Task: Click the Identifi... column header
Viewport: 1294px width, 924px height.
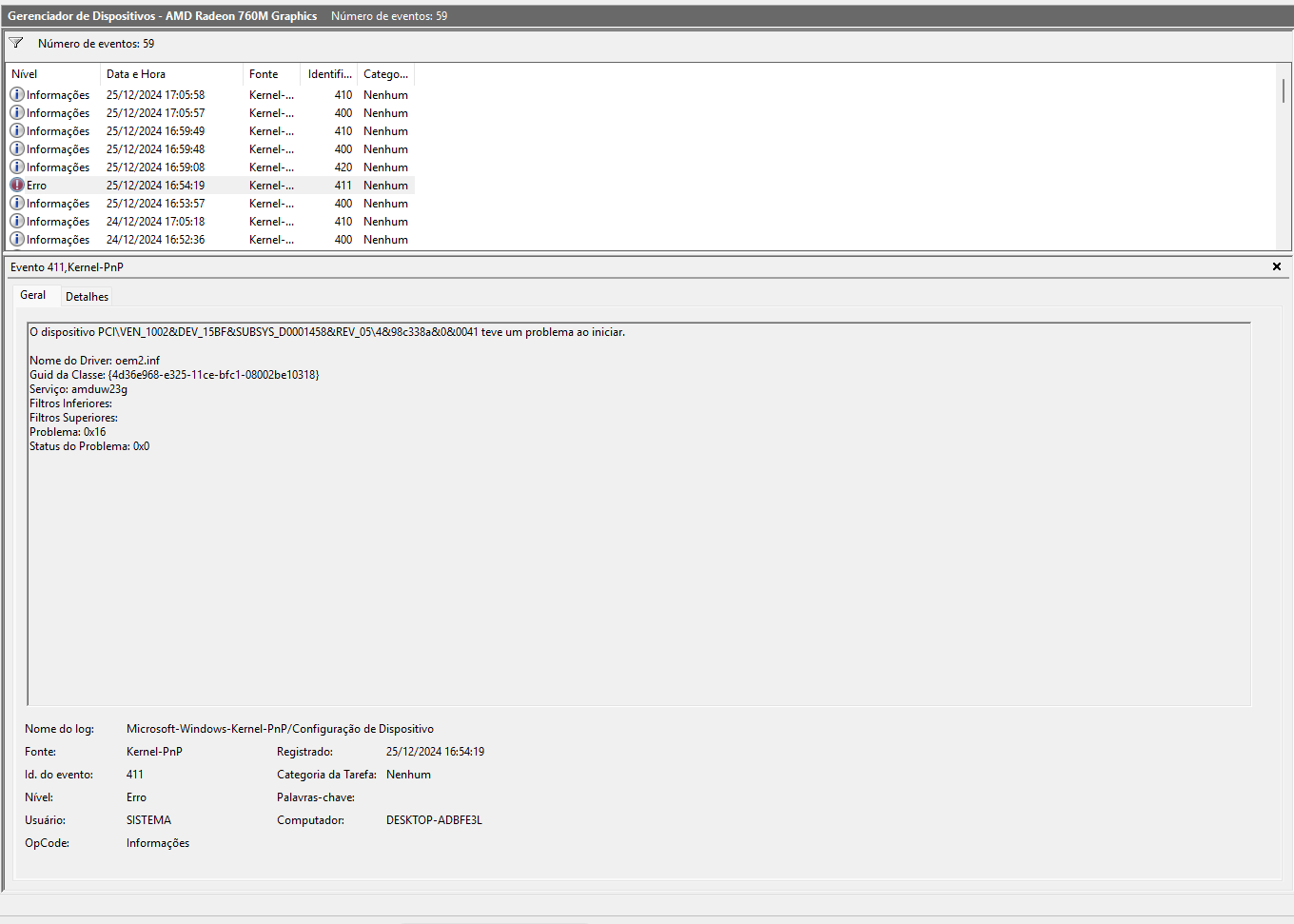Action: click(x=329, y=74)
